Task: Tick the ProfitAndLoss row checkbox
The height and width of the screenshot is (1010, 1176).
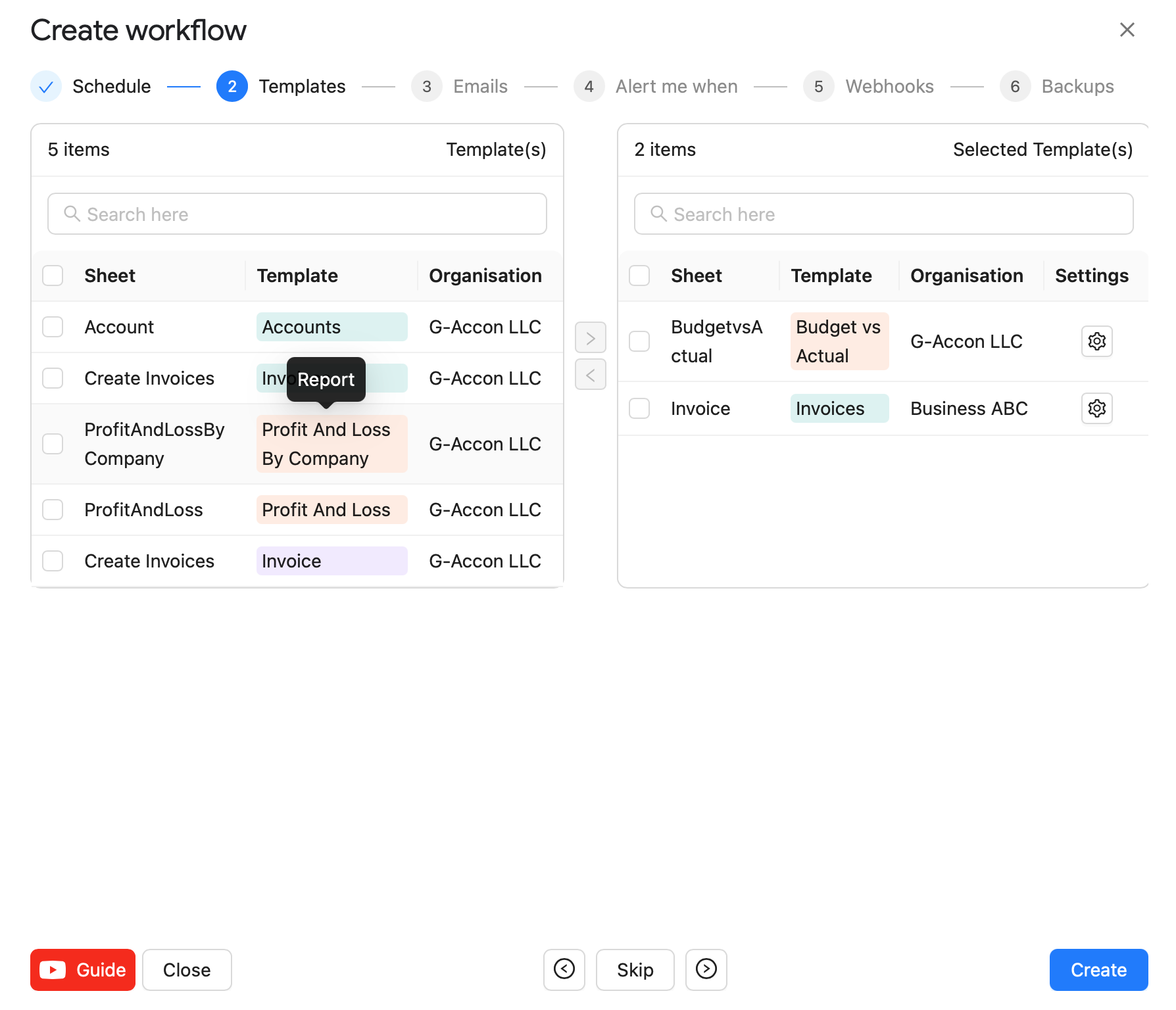Action: pyautogui.click(x=53, y=510)
